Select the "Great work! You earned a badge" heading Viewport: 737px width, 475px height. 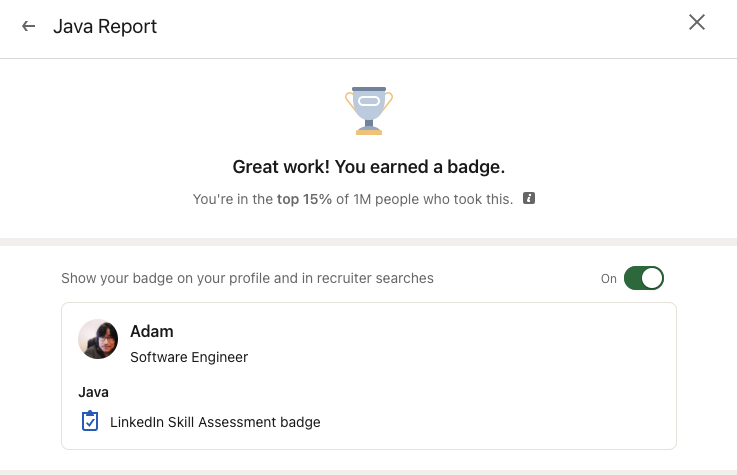(368, 166)
